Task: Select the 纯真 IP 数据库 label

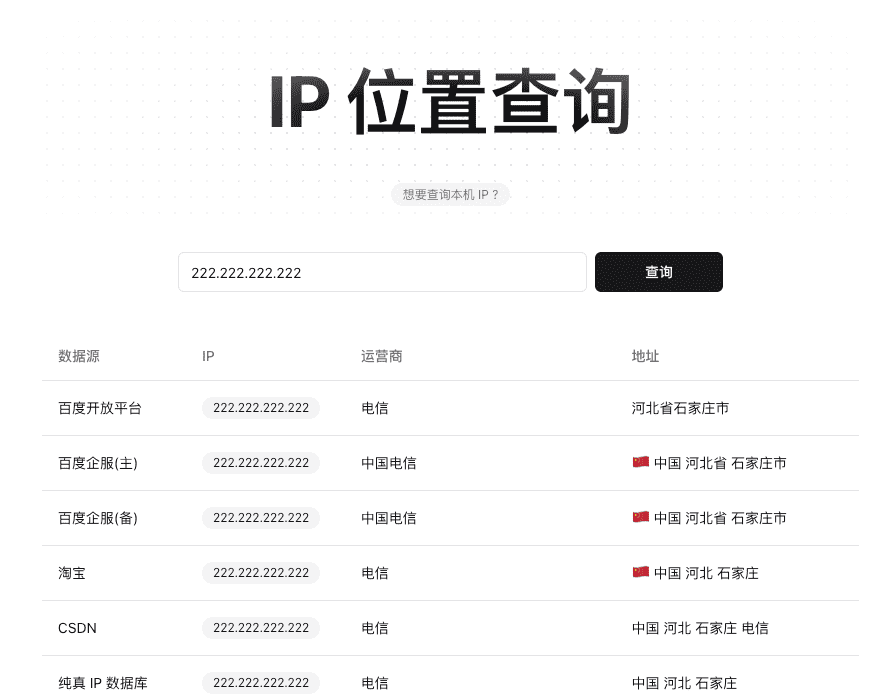Action: [102, 683]
